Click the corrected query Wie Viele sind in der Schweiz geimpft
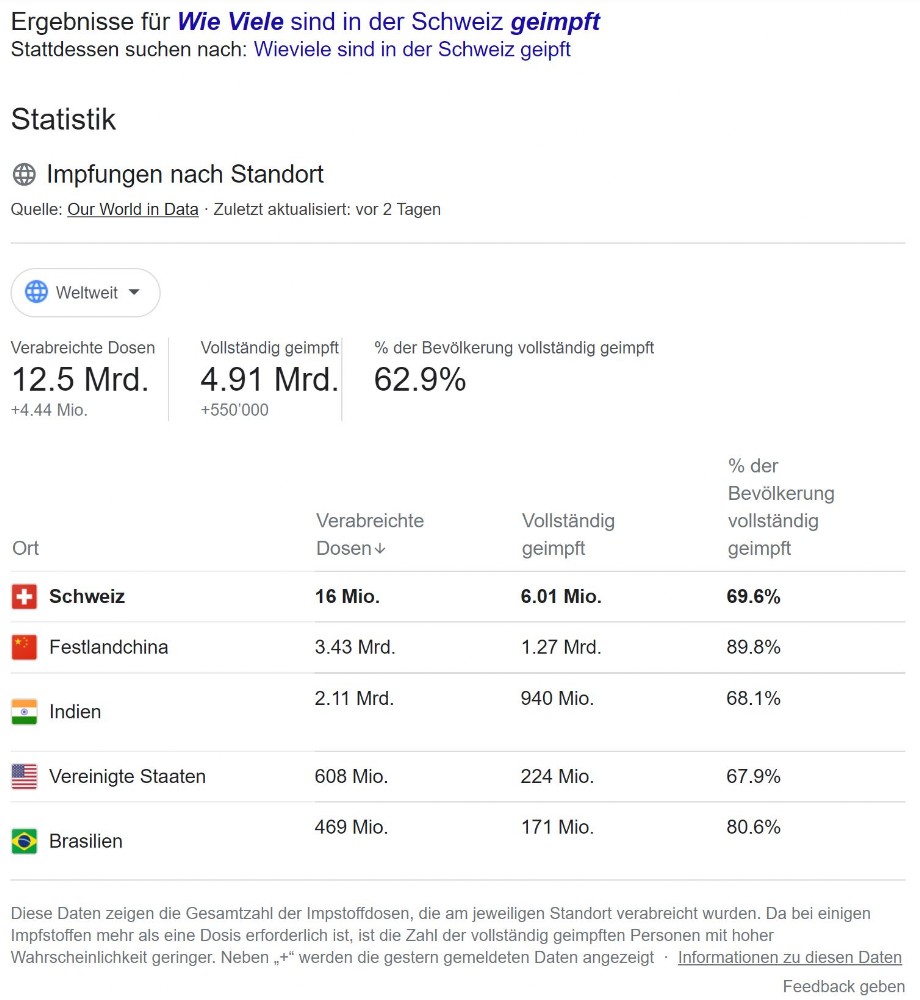 click(x=389, y=21)
